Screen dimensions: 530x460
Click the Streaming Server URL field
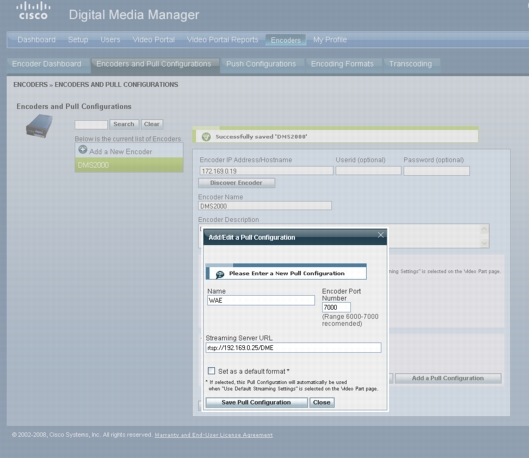tap(293, 347)
